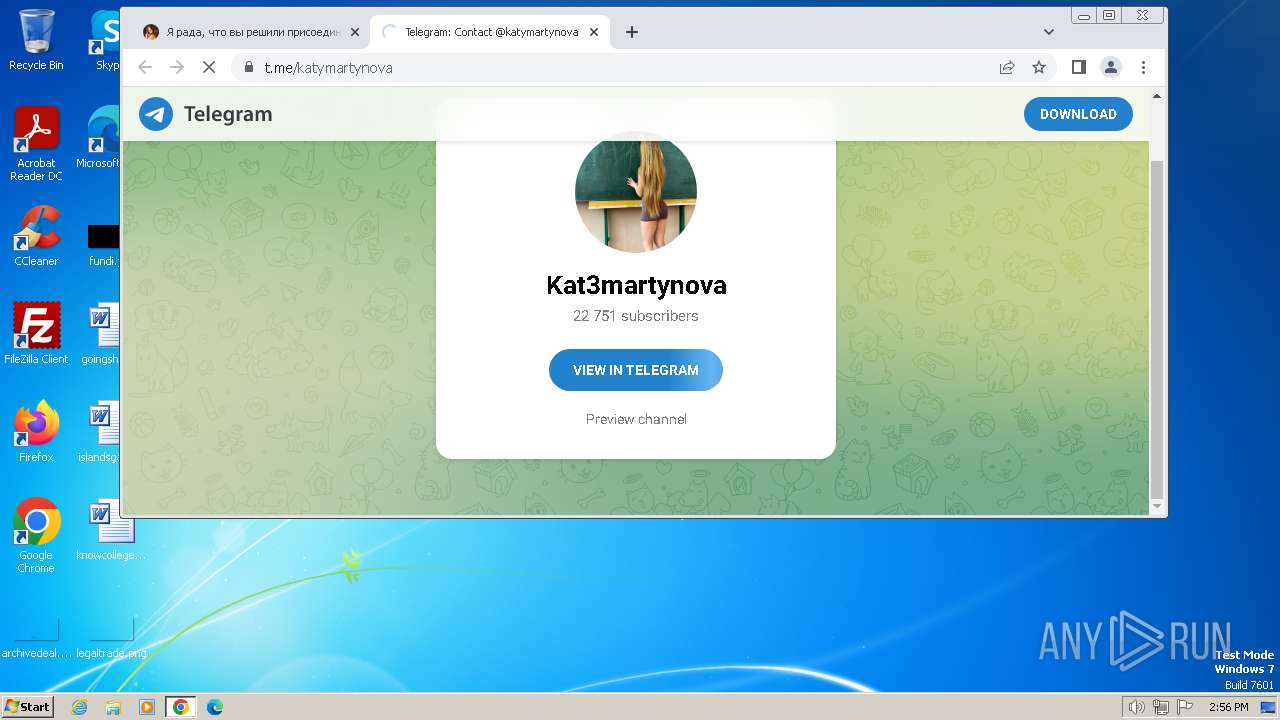Launch CCleaner from desktop

click(36, 236)
